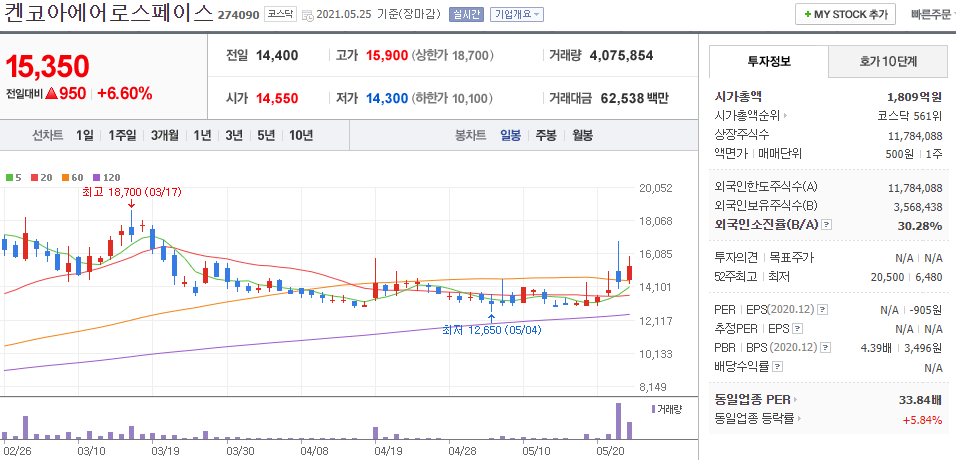Click same-industry change +5.84%

tap(924, 419)
